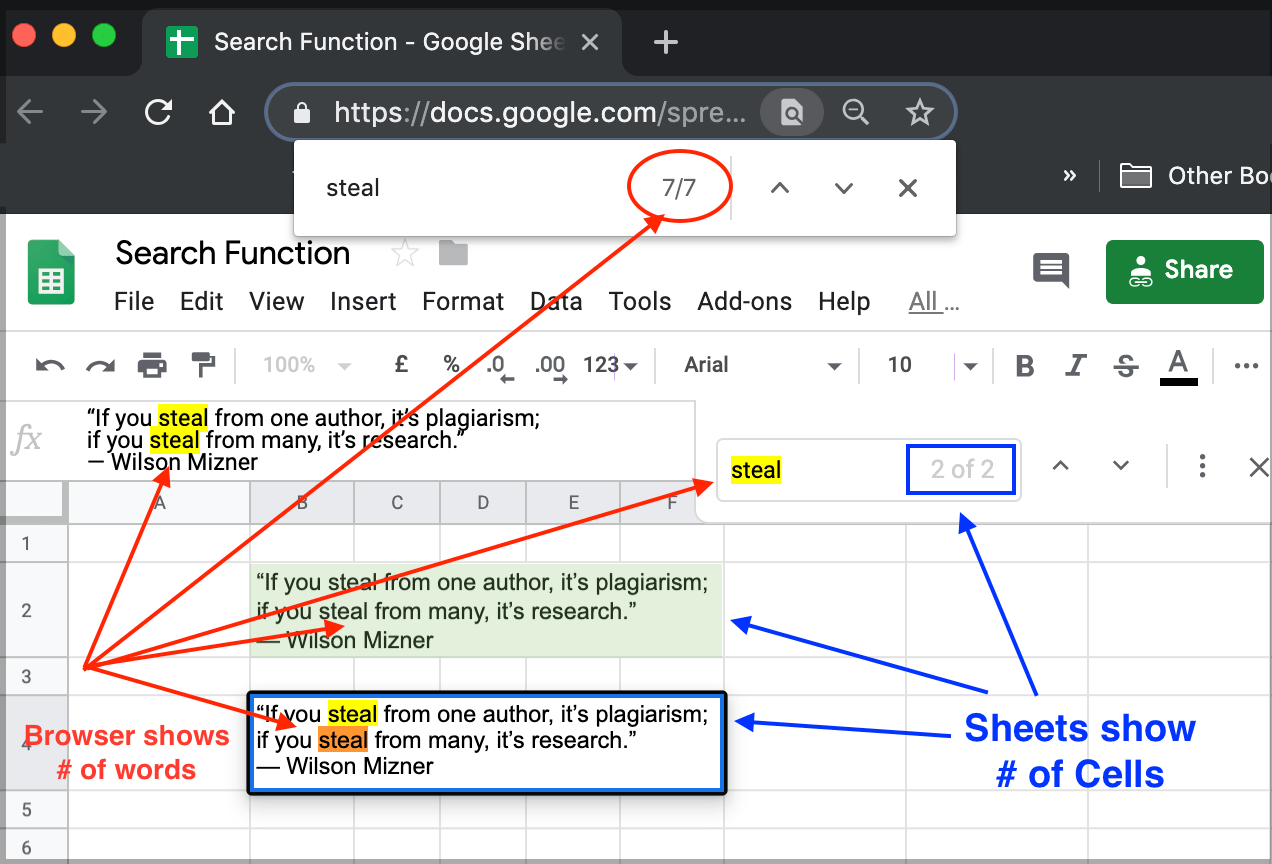Toggle Bold formatting
This screenshot has height=864, width=1272.
pos(1024,366)
